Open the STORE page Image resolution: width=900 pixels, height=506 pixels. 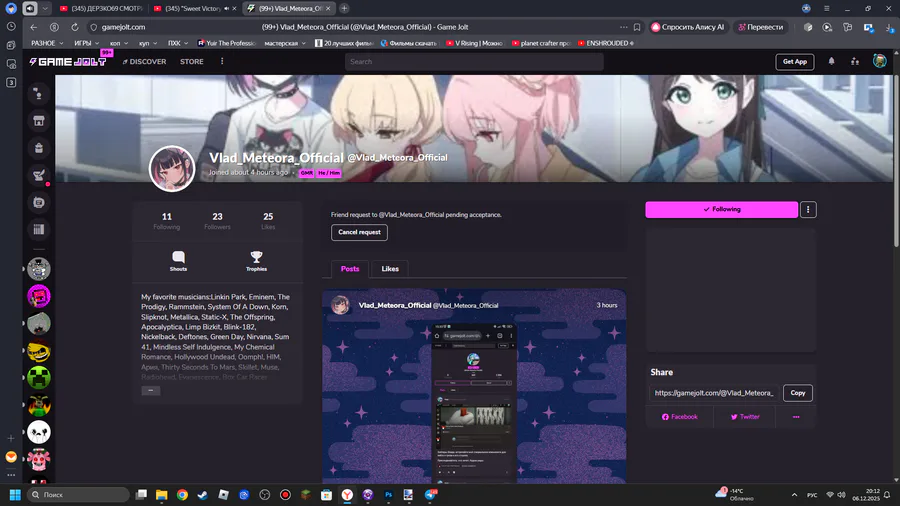coord(192,61)
